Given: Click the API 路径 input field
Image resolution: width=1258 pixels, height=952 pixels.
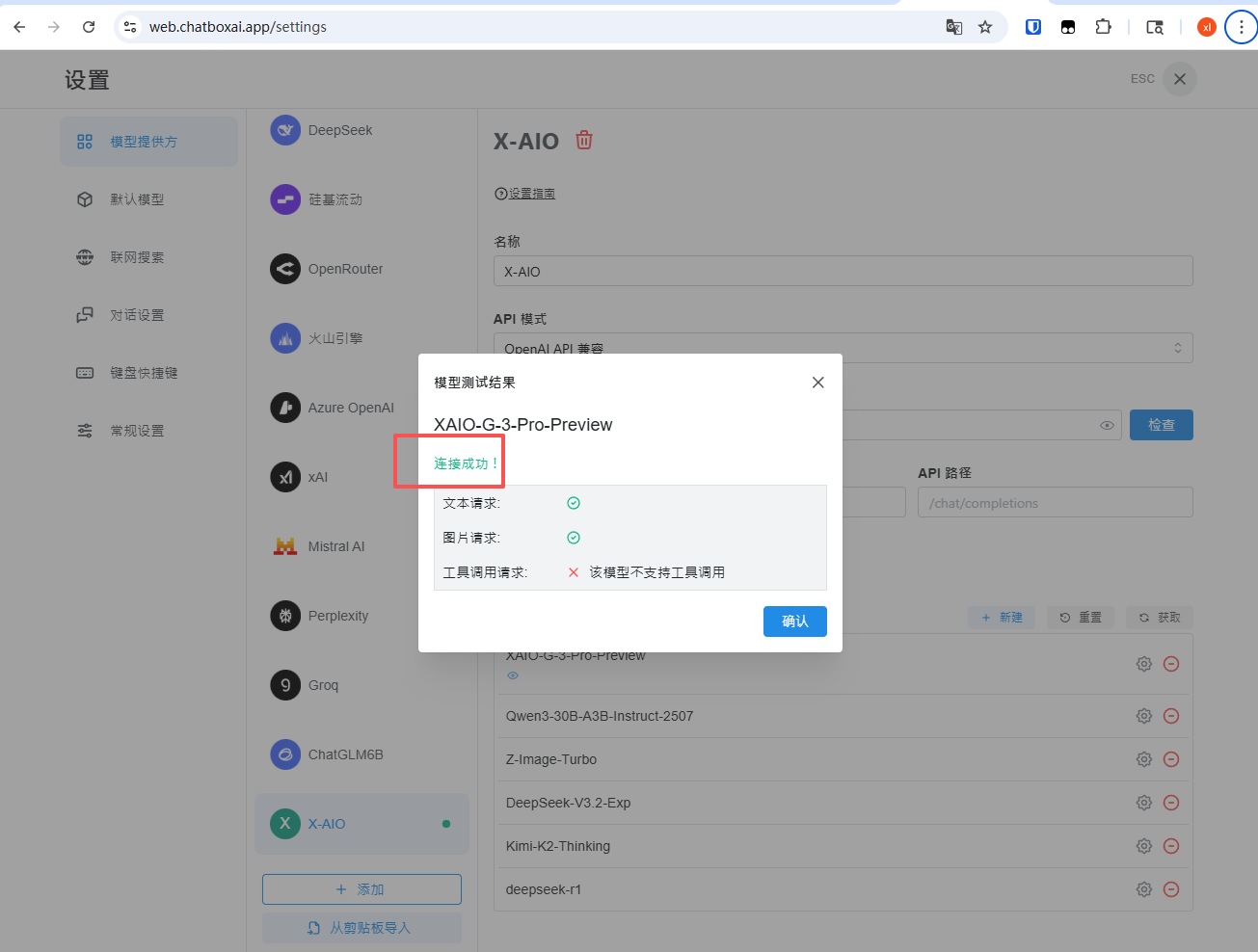Looking at the screenshot, I should [x=1056, y=503].
